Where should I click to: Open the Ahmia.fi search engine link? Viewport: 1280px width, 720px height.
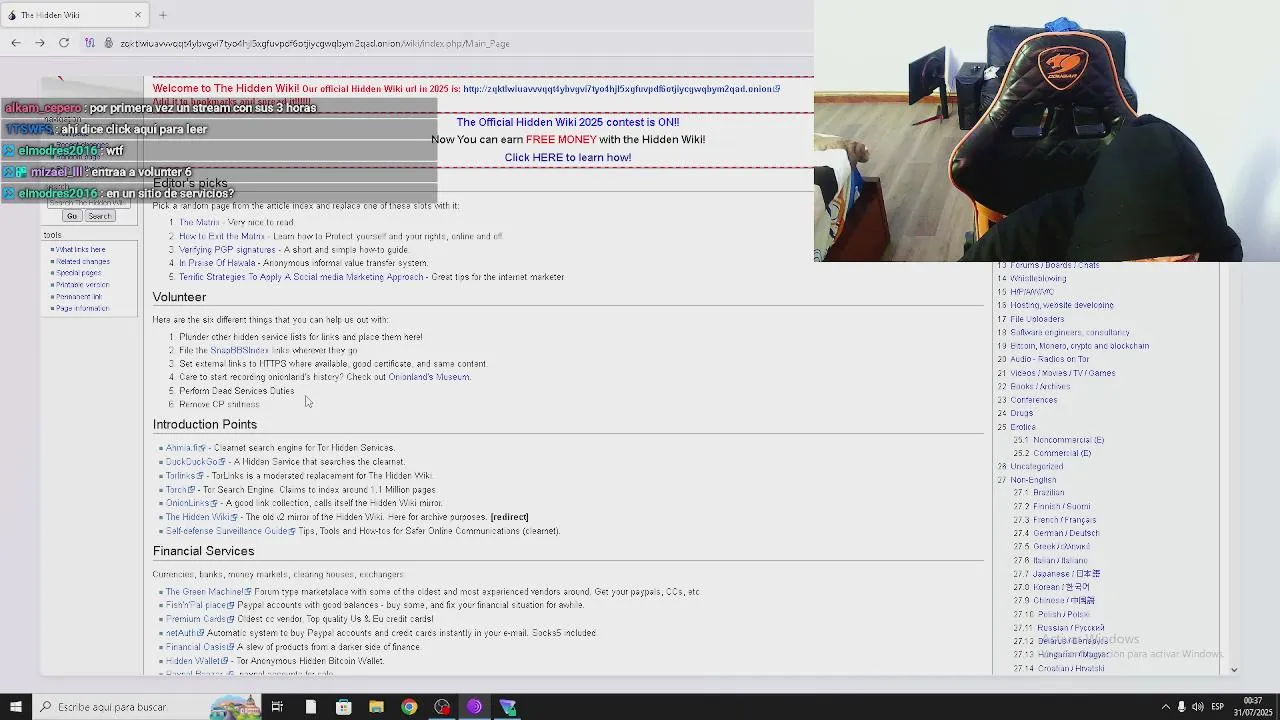click(x=185, y=448)
